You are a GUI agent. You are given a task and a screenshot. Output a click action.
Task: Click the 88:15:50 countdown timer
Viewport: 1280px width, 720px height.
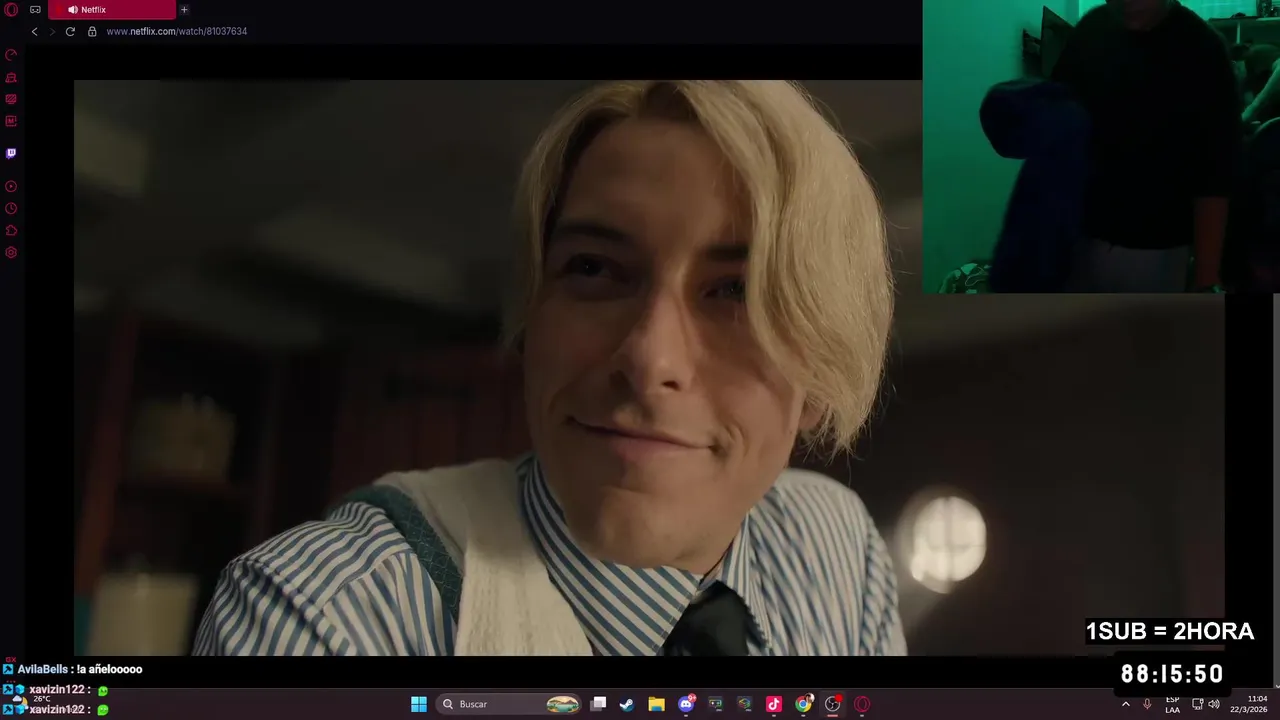click(x=1172, y=674)
